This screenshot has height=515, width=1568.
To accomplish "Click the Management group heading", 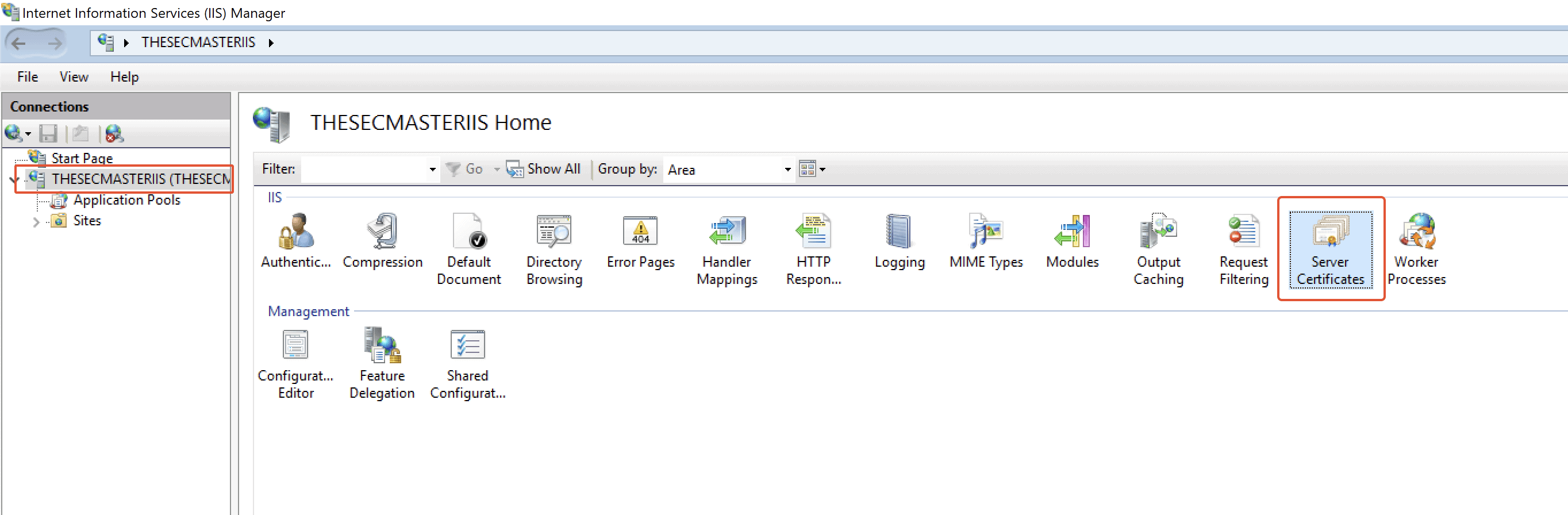I will [x=309, y=311].
